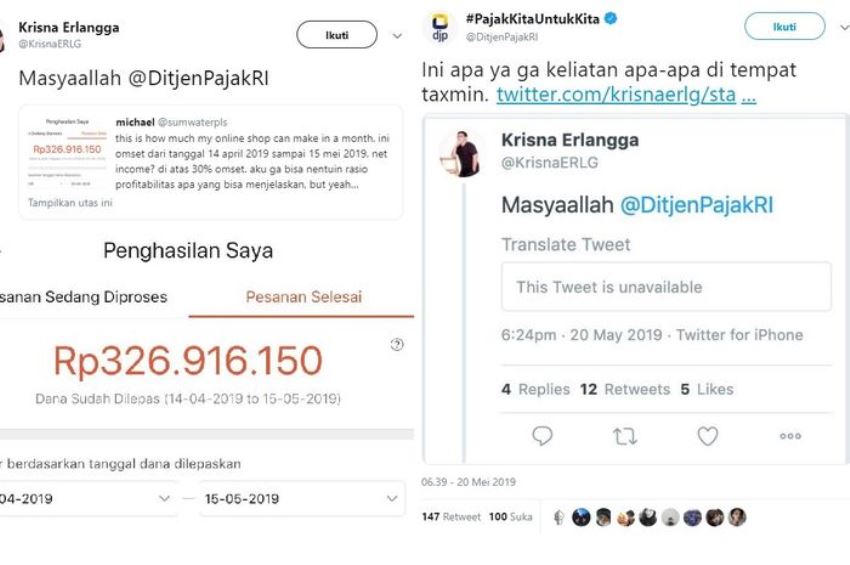Viewport: 850px width, 565px height.
Task: Open the twitter.com/krisnaerlg link
Action: 616,94
